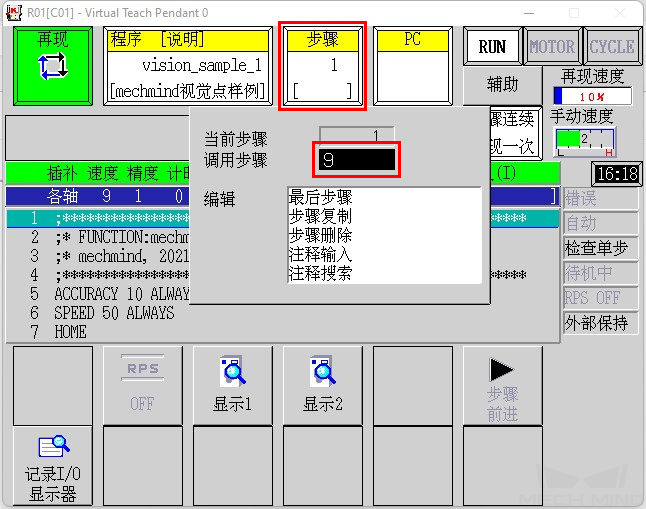This screenshot has width=646, height=509.
Task: Select 注释输入 in the edit list
Action: click(320, 254)
